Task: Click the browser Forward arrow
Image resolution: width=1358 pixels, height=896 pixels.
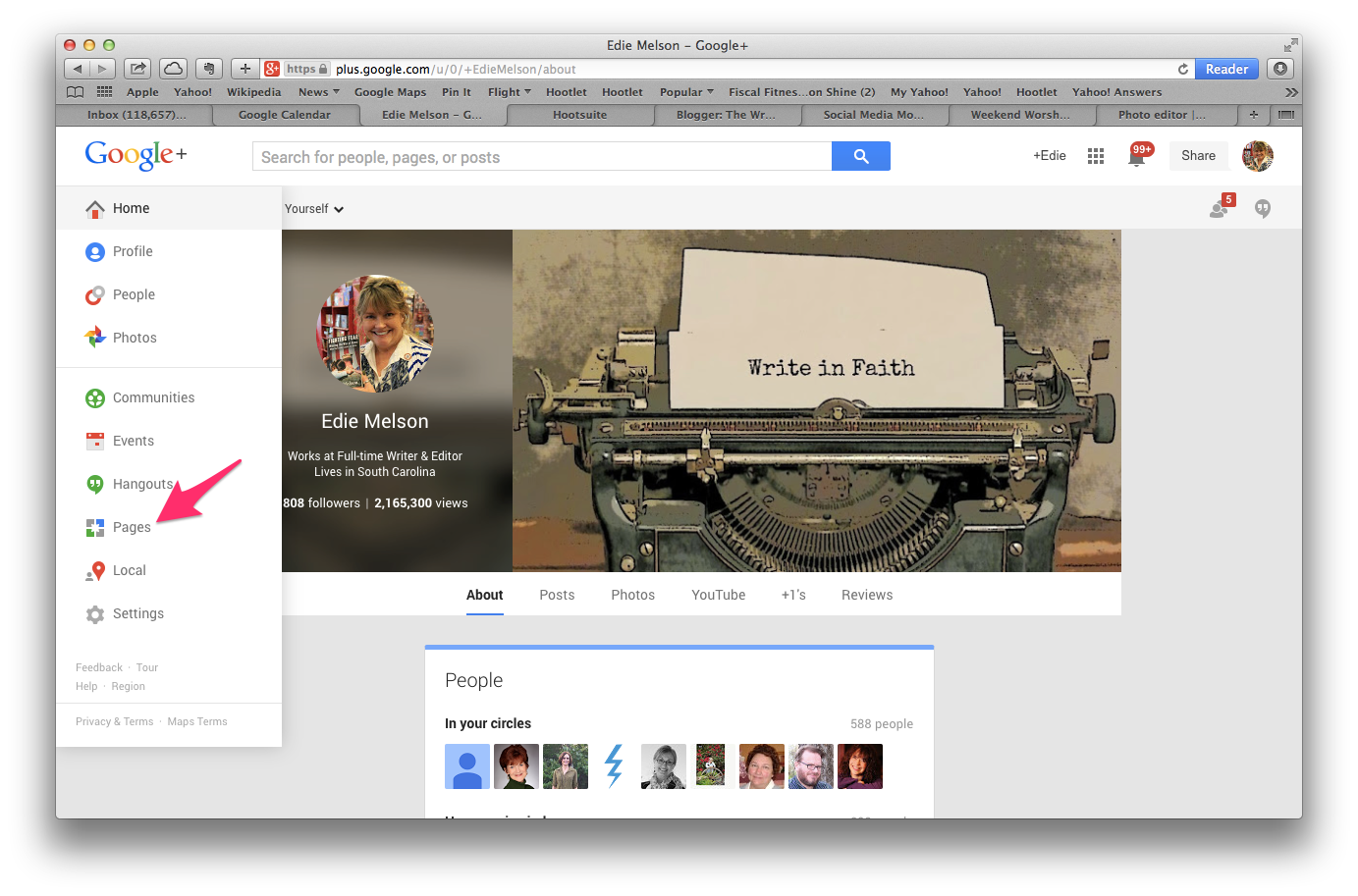Action: (x=103, y=69)
